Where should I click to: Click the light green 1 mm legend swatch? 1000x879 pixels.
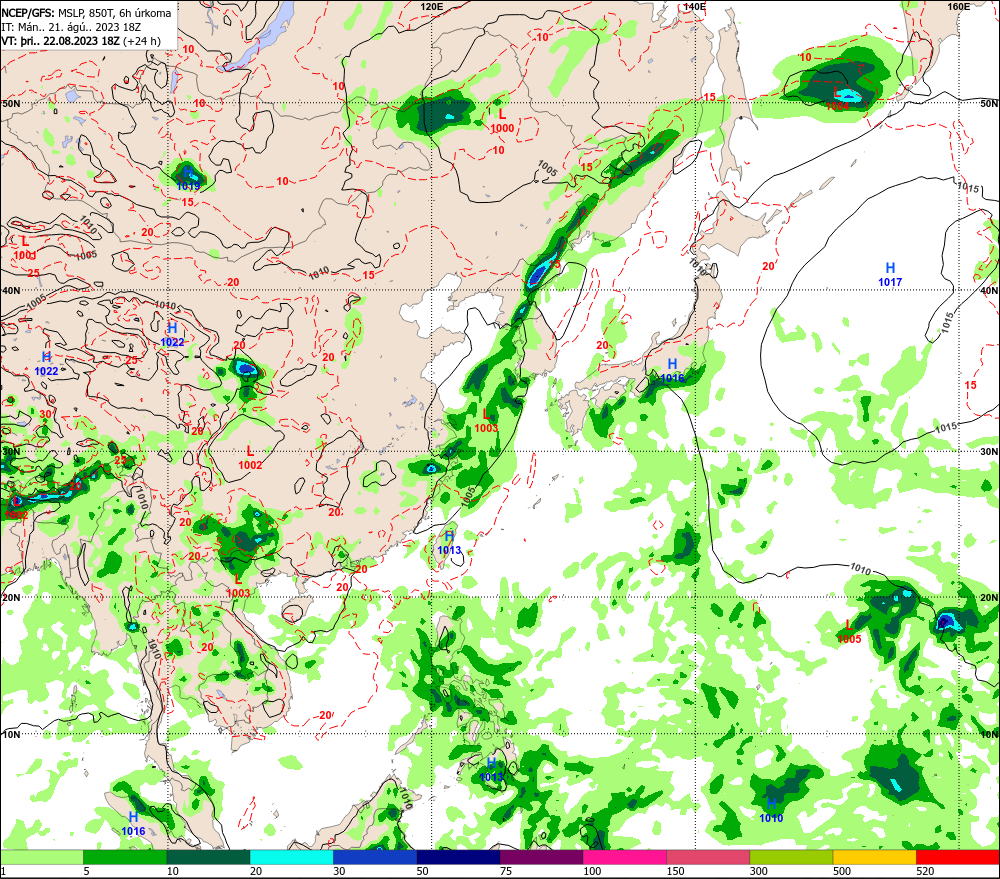pyautogui.click(x=41, y=857)
